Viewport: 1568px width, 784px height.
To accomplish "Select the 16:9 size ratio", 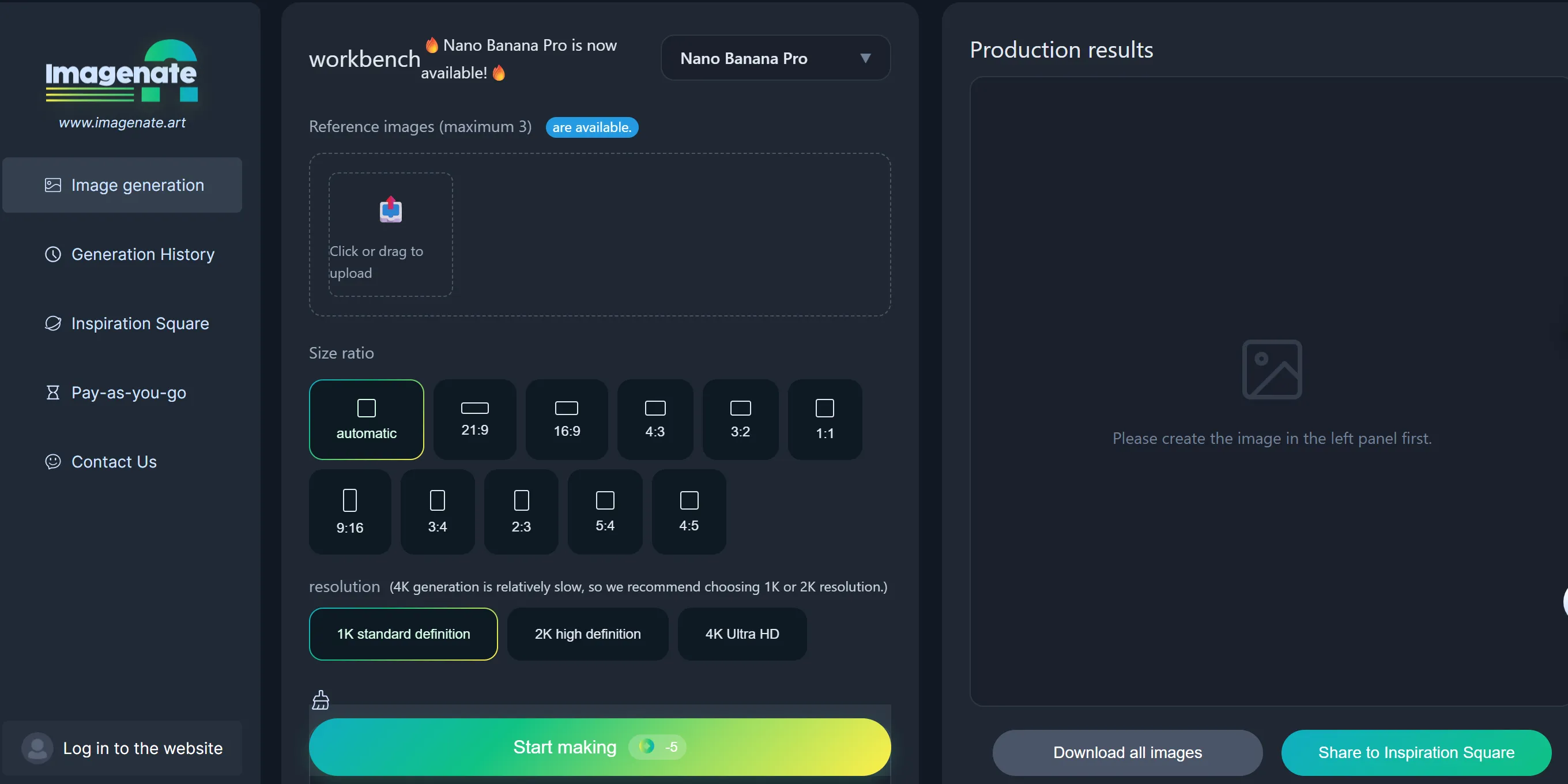I will pyautogui.click(x=566, y=420).
